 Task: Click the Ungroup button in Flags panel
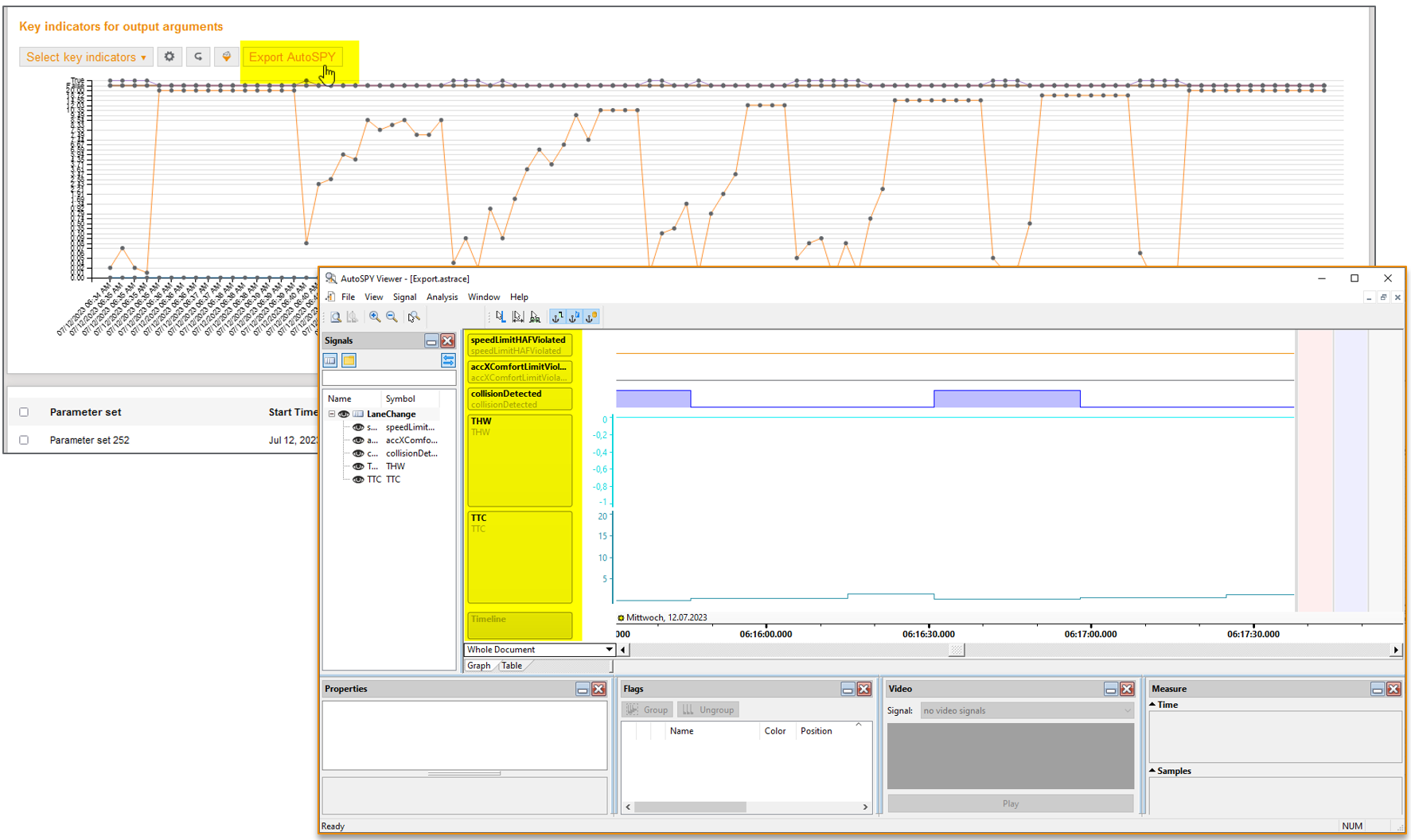[x=708, y=710]
